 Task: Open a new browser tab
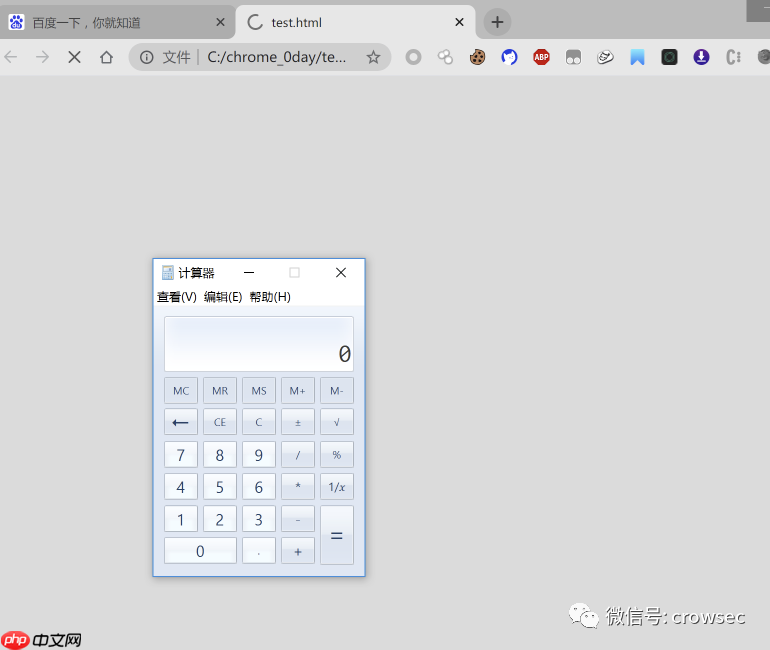(x=497, y=22)
